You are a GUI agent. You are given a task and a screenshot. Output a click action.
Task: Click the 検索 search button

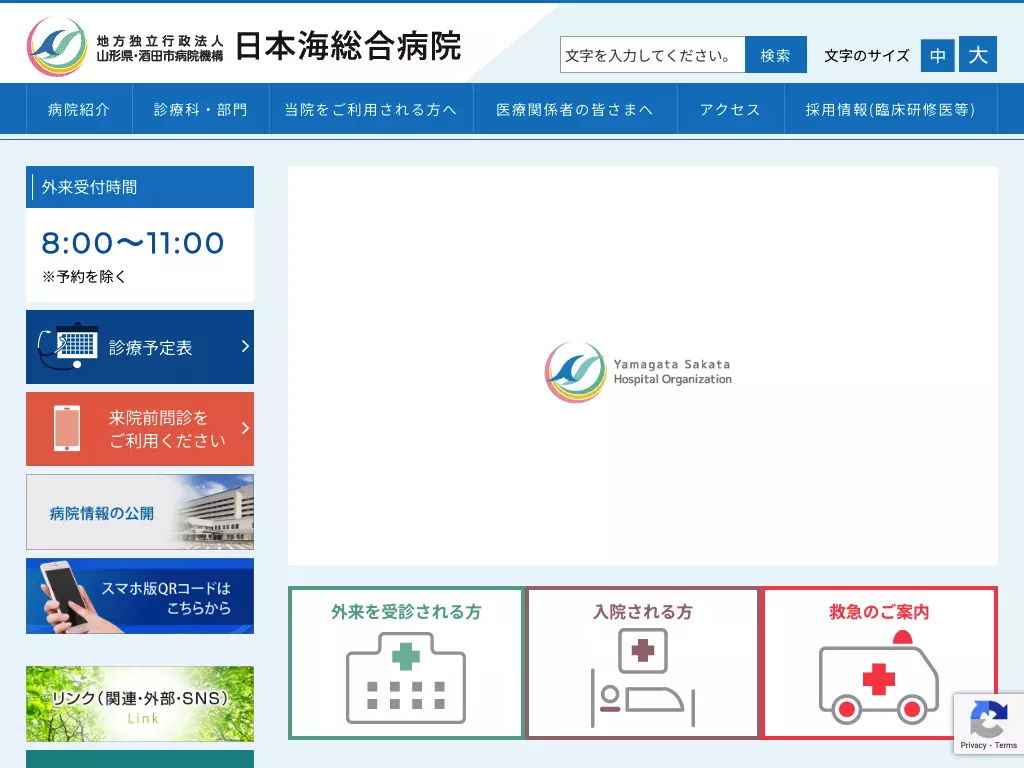(776, 55)
